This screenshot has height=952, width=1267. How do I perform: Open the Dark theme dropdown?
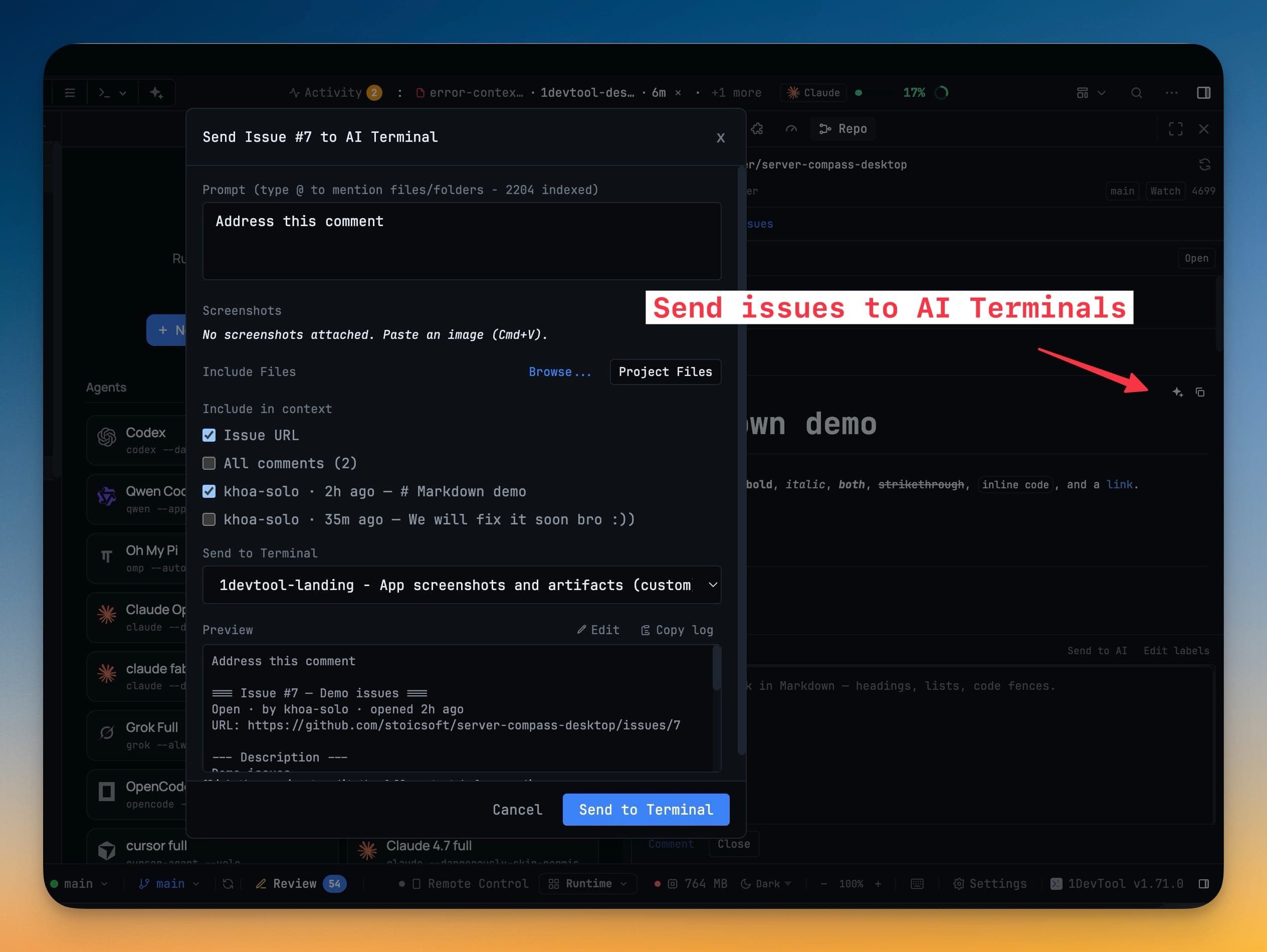click(766, 884)
